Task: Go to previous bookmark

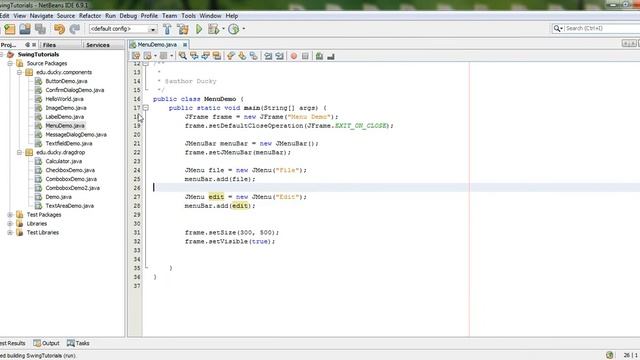Action: 231,56
